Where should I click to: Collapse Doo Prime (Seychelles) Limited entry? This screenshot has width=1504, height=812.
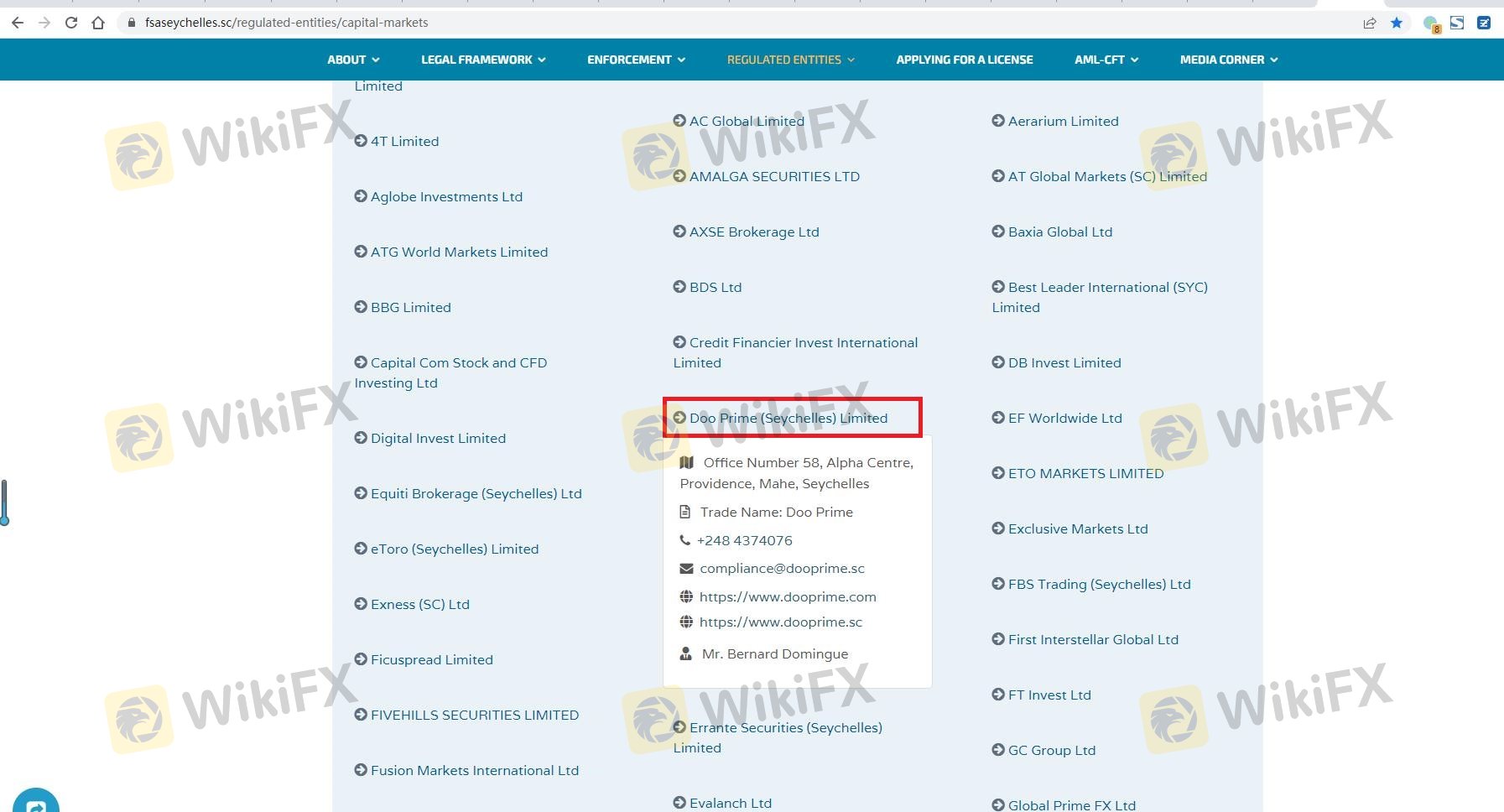pyautogui.click(x=788, y=418)
